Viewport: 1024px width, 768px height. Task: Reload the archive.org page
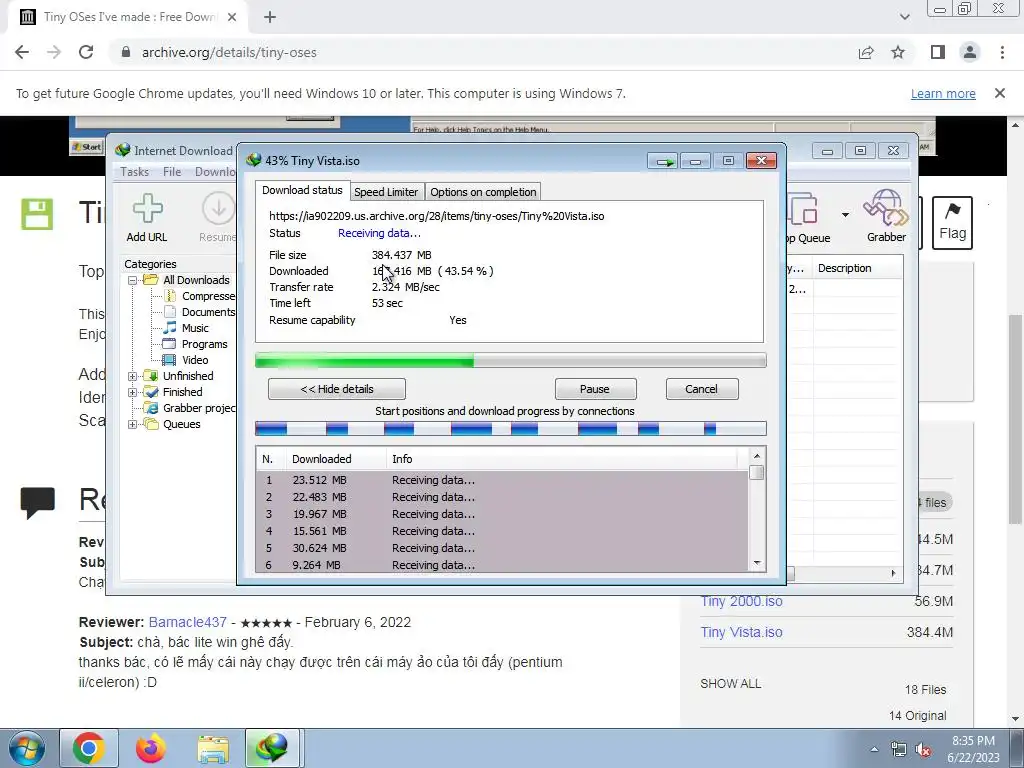(86, 52)
